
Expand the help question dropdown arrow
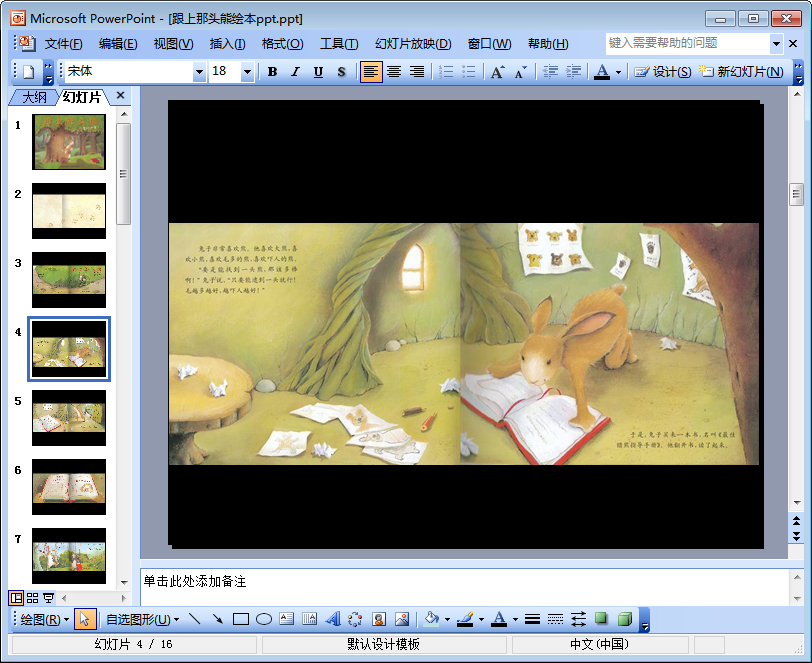pos(776,44)
